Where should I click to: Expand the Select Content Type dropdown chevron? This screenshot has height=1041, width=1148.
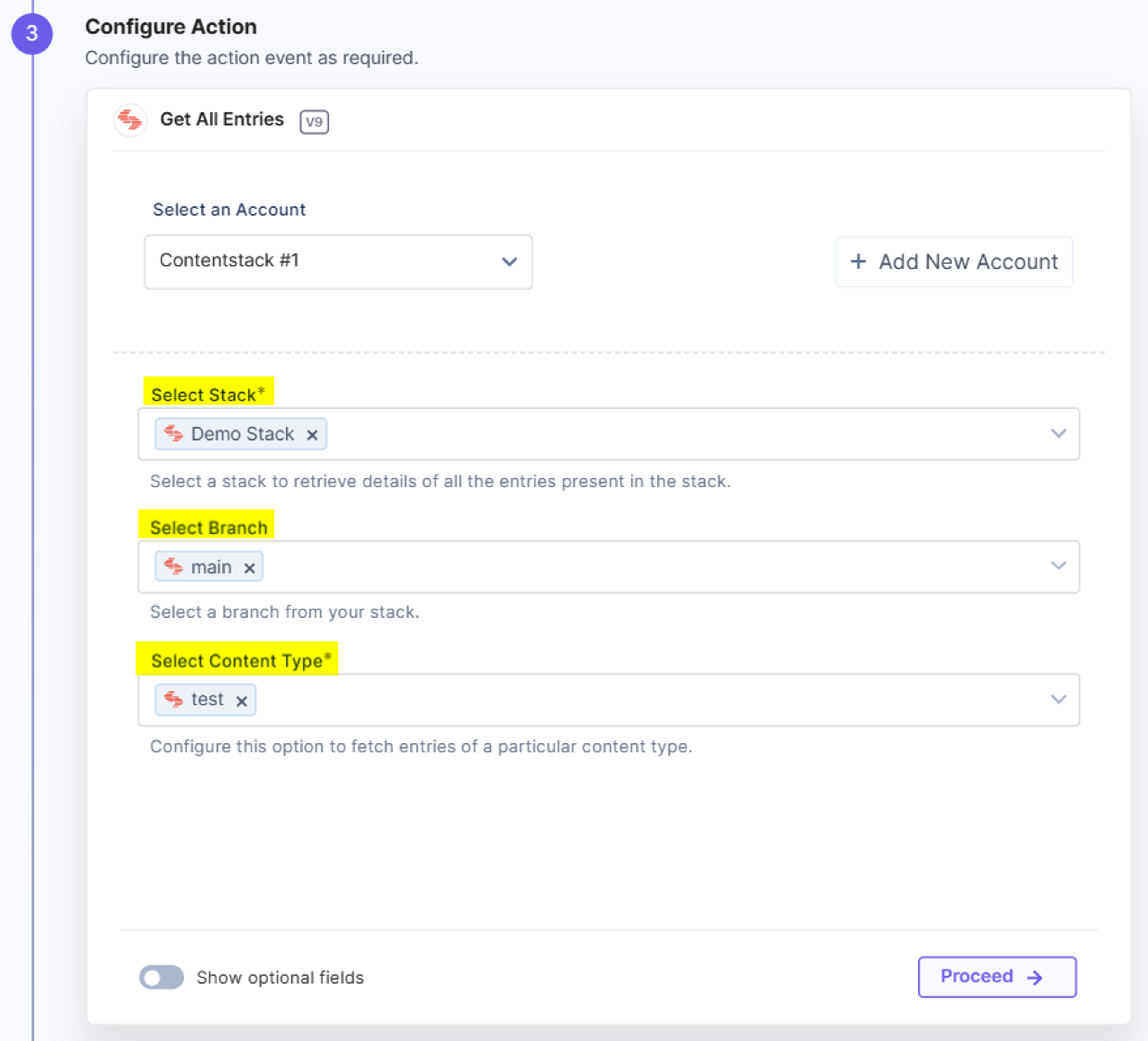[1058, 699]
